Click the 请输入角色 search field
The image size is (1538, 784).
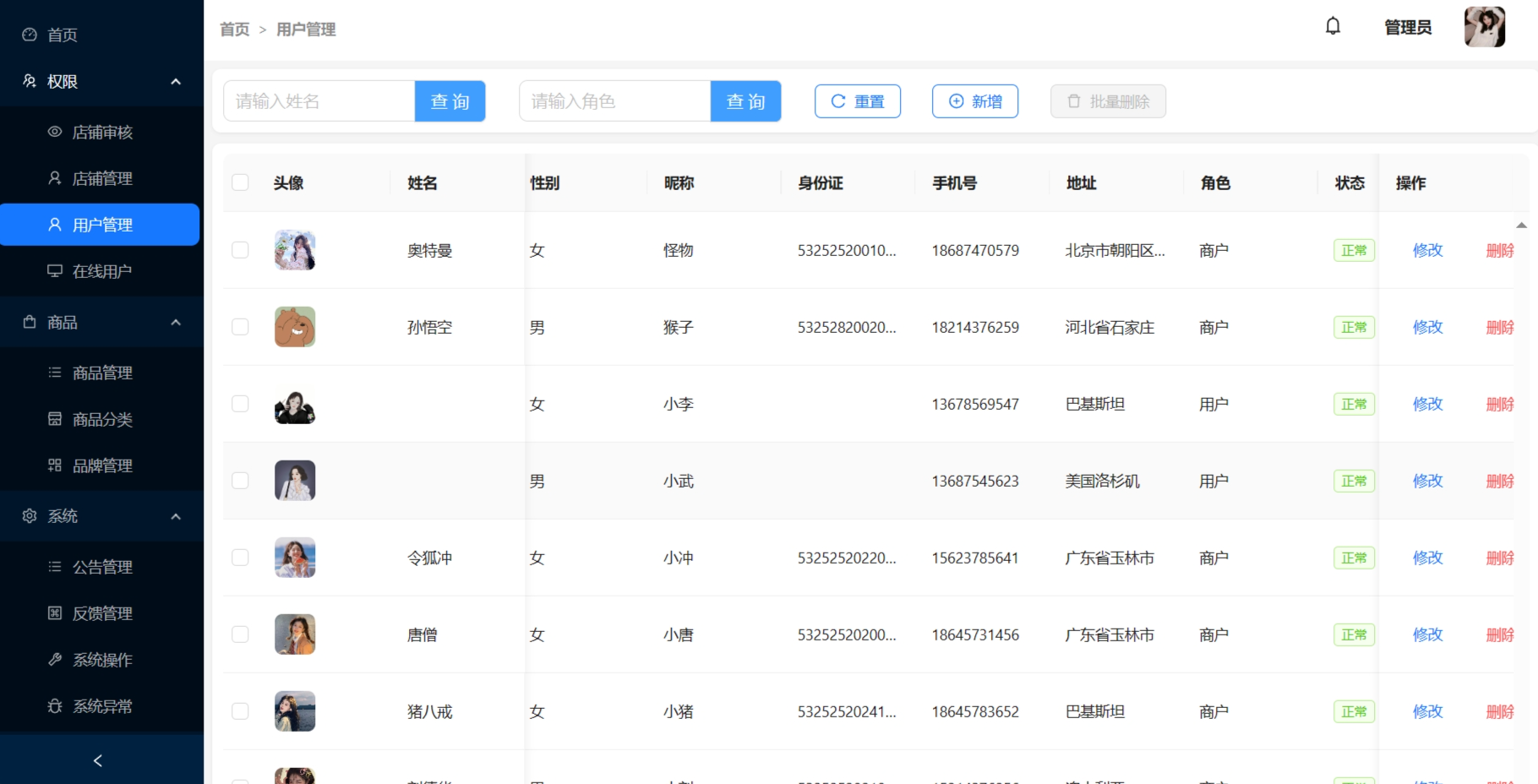(615, 101)
